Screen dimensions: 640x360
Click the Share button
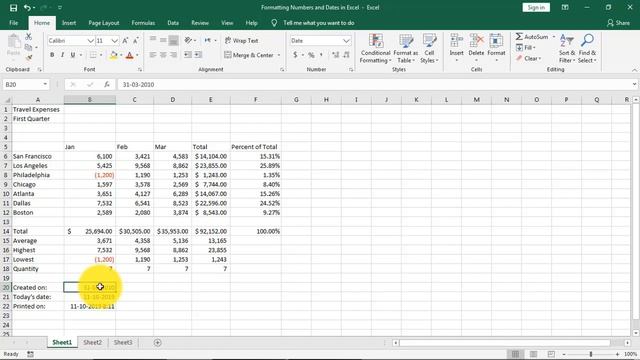click(x=618, y=23)
